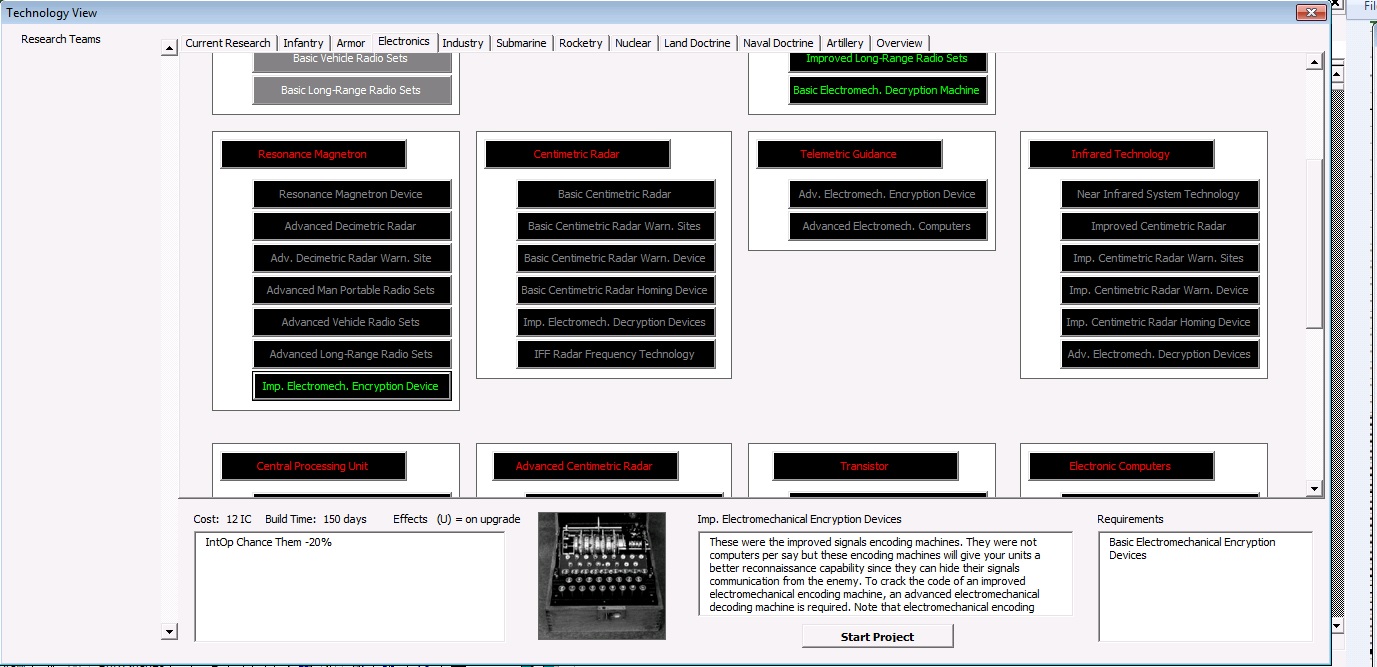Switch to the Infantry tab
The height and width of the screenshot is (667, 1377).
(x=303, y=43)
